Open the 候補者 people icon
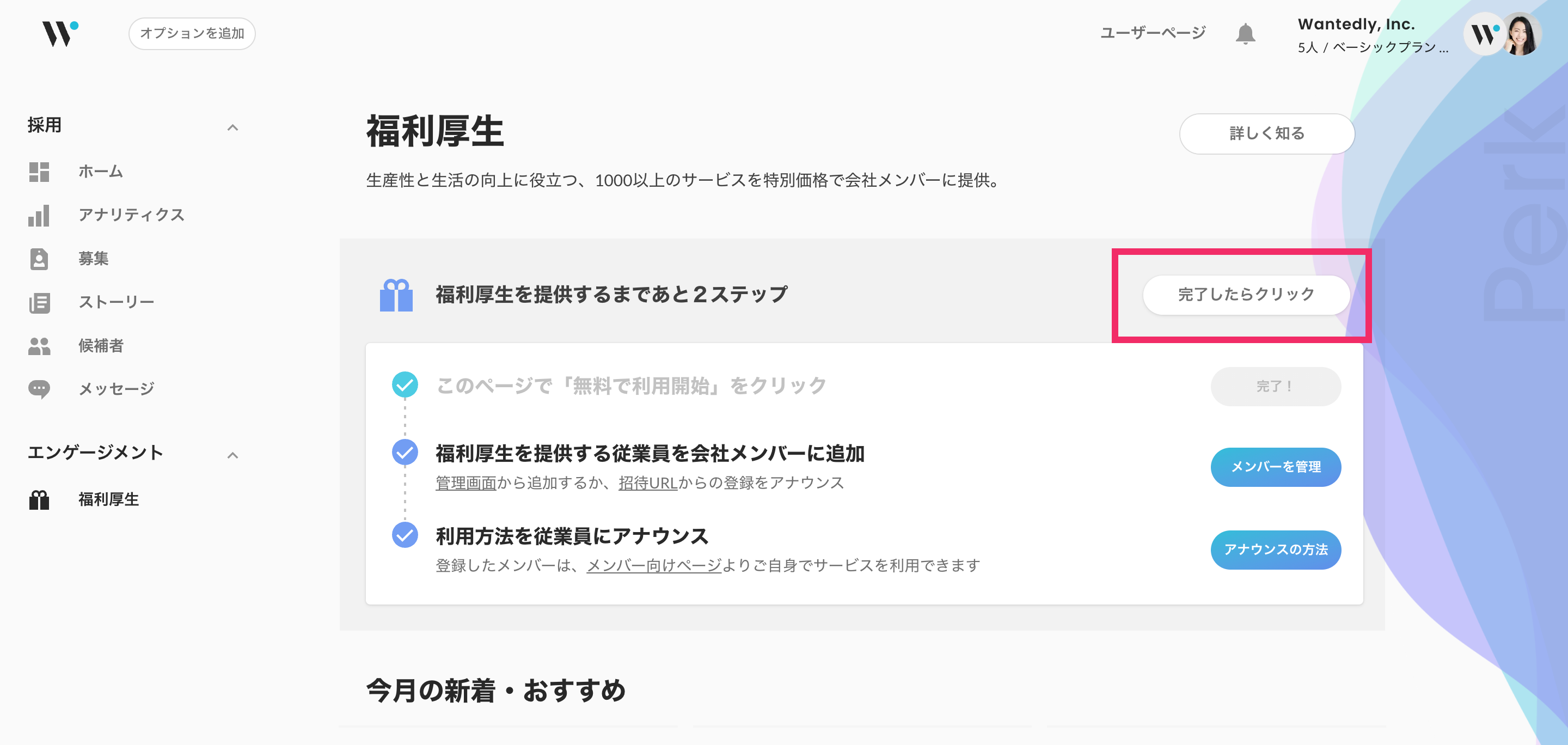 39,346
